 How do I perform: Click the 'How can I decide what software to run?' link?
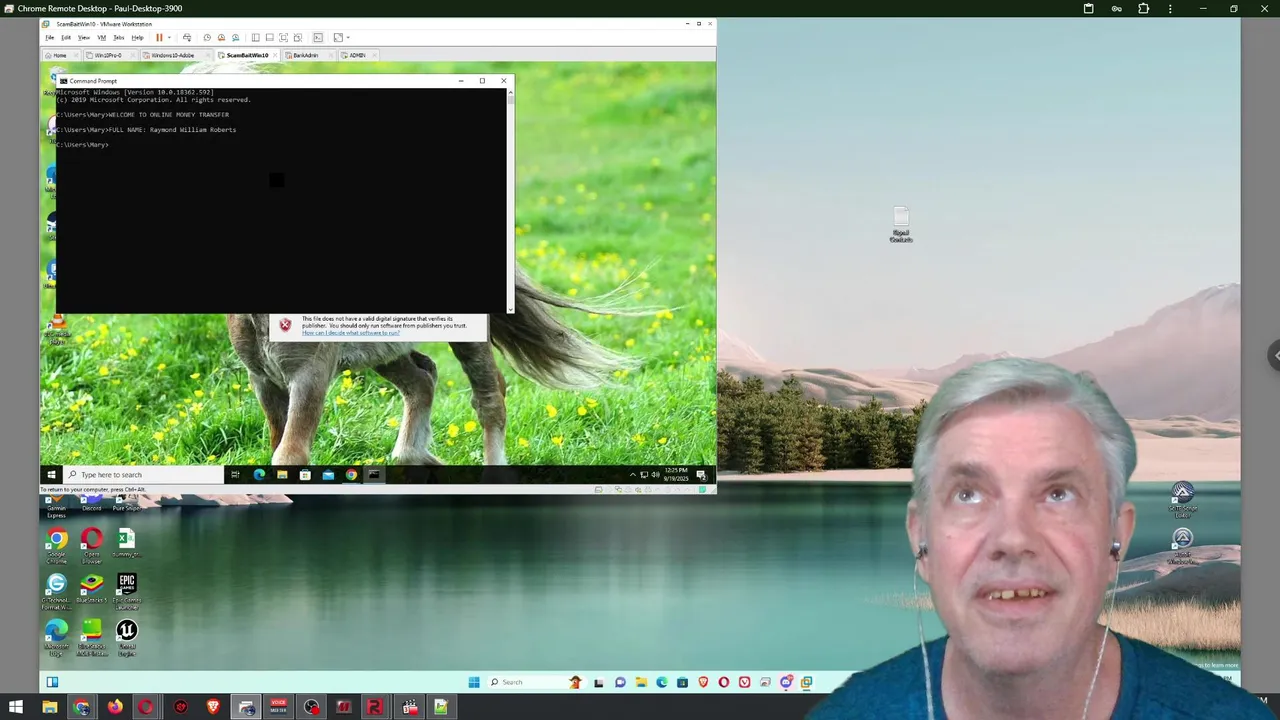tap(351, 332)
